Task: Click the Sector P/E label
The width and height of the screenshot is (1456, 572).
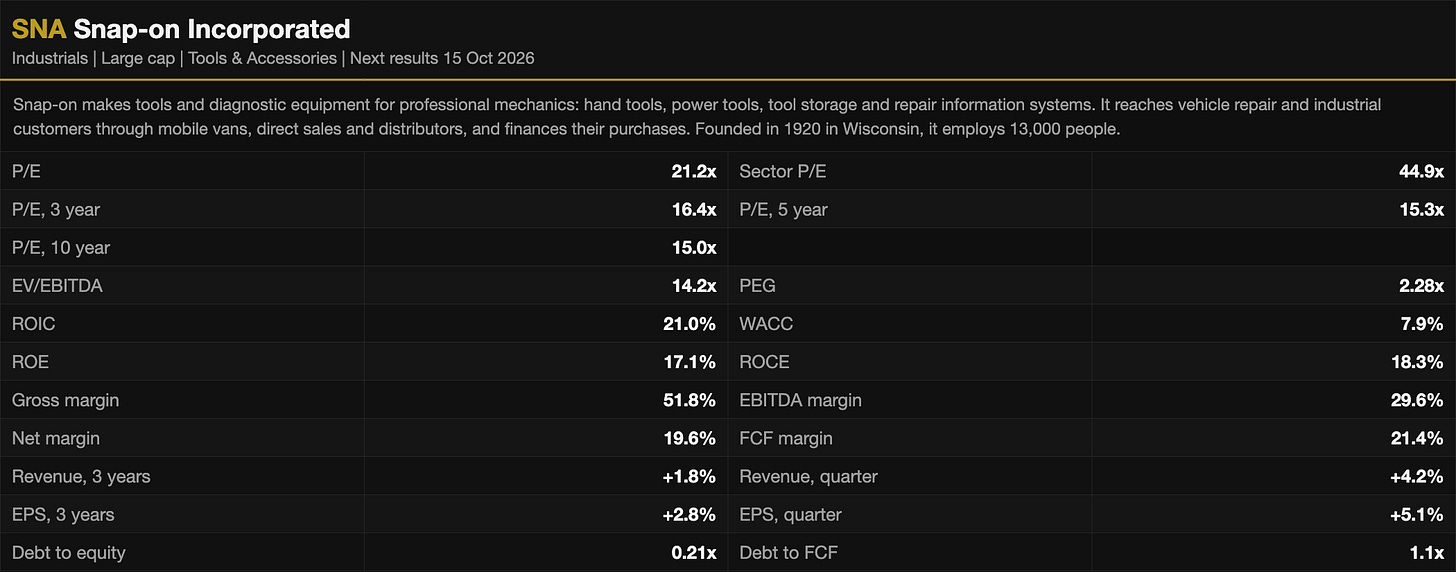Action: coord(783,172)
